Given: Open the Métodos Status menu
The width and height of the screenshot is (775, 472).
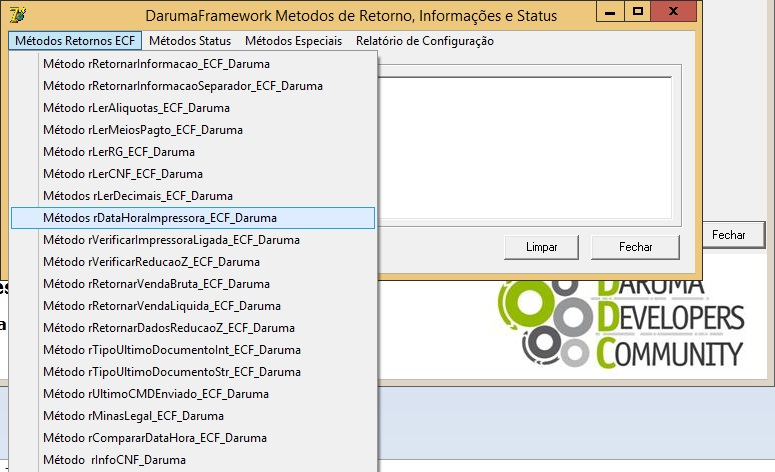Looking at the screenshot, I should [190, 41].
